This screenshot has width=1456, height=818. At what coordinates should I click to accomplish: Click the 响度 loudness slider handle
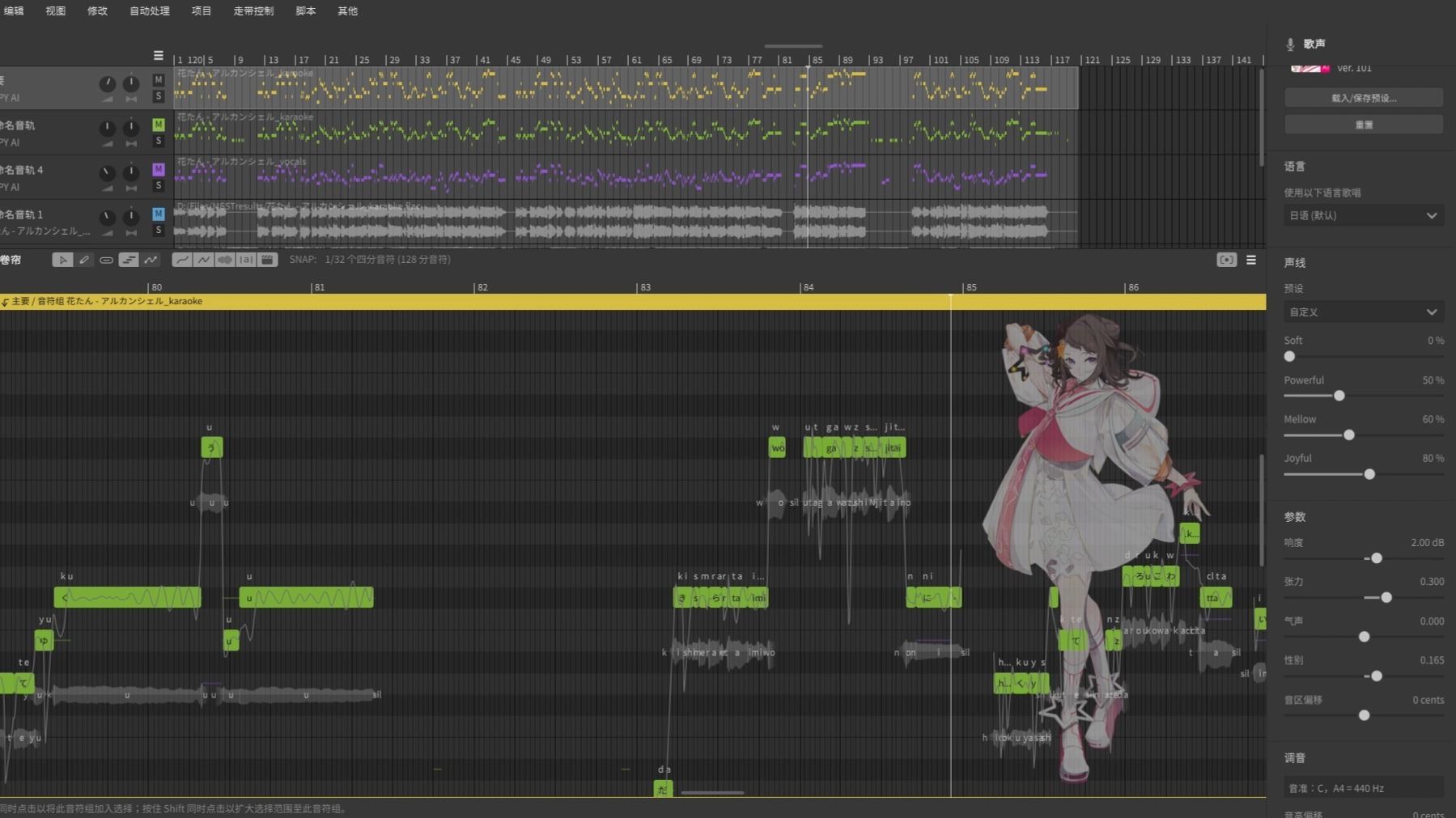click(x=1377, y=558)
